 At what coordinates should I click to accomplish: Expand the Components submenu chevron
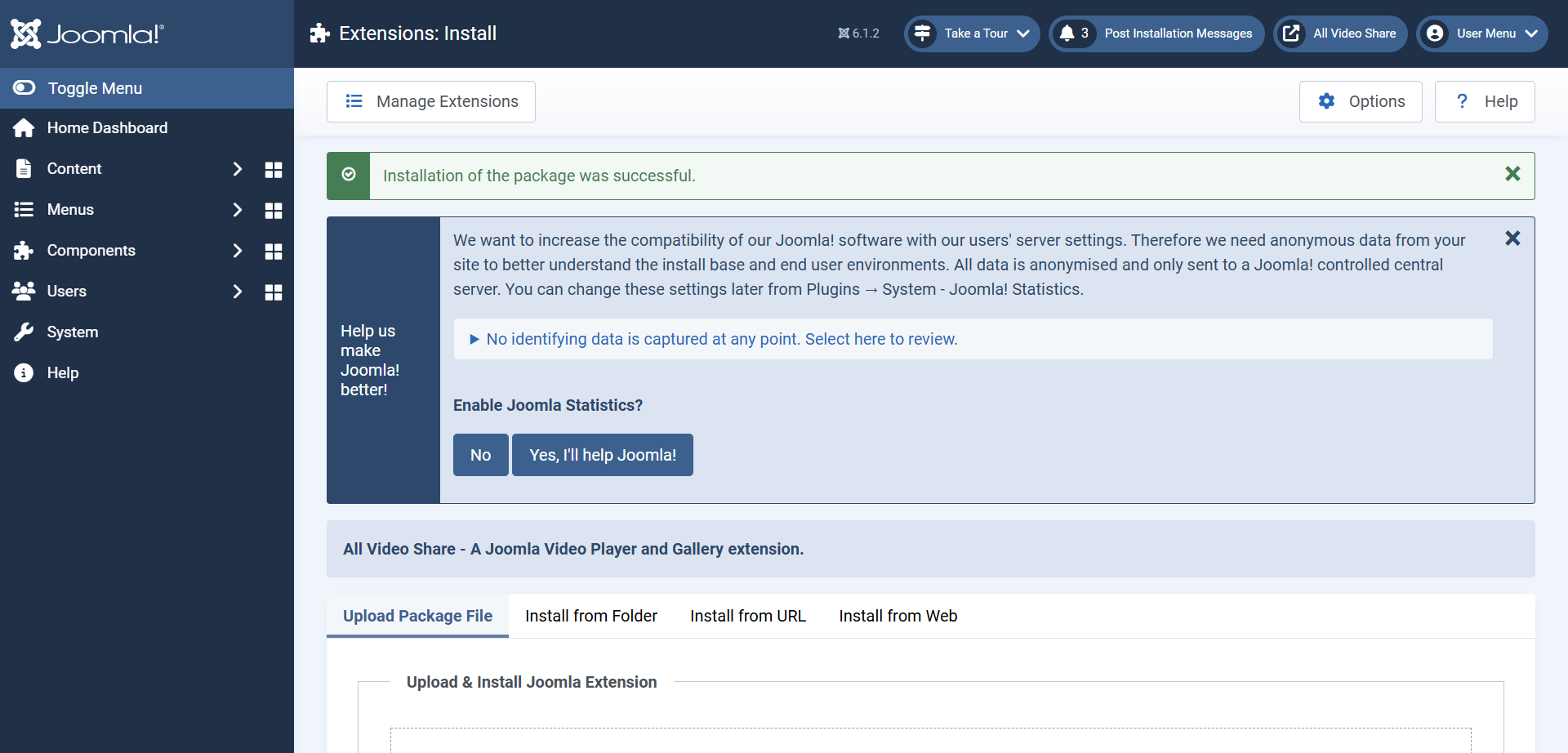(238, 251)
